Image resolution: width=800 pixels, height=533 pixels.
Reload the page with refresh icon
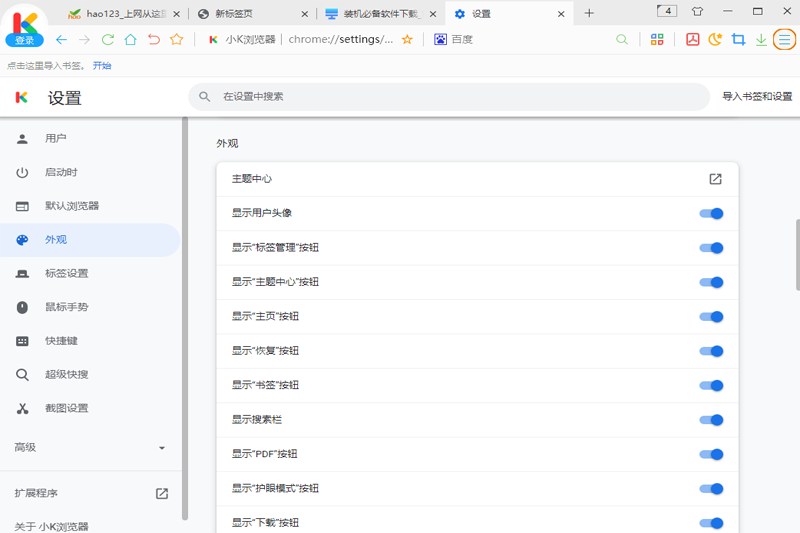[108, 39]
